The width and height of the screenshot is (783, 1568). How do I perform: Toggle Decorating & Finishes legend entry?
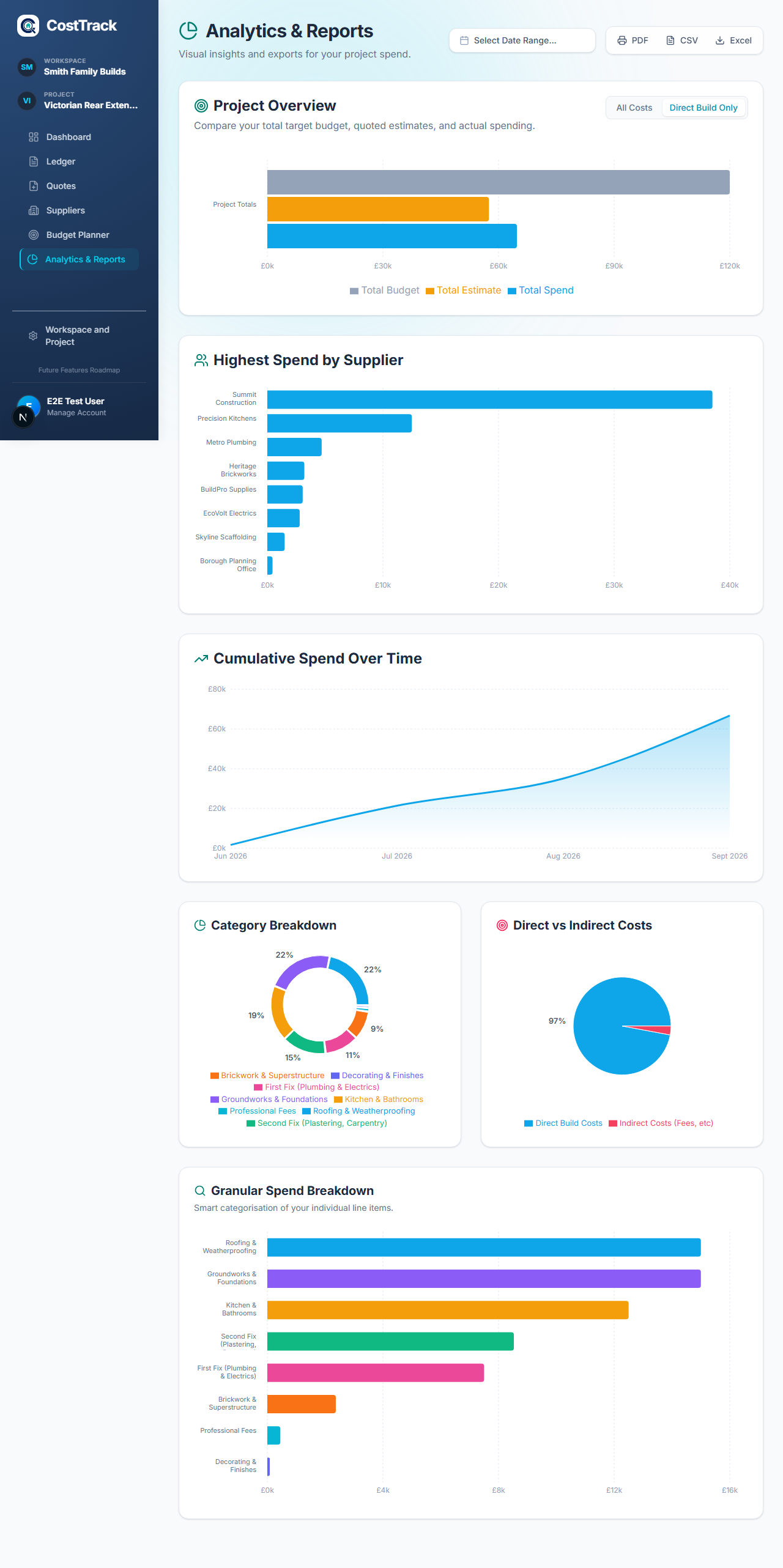click(x=377, y=1076)
